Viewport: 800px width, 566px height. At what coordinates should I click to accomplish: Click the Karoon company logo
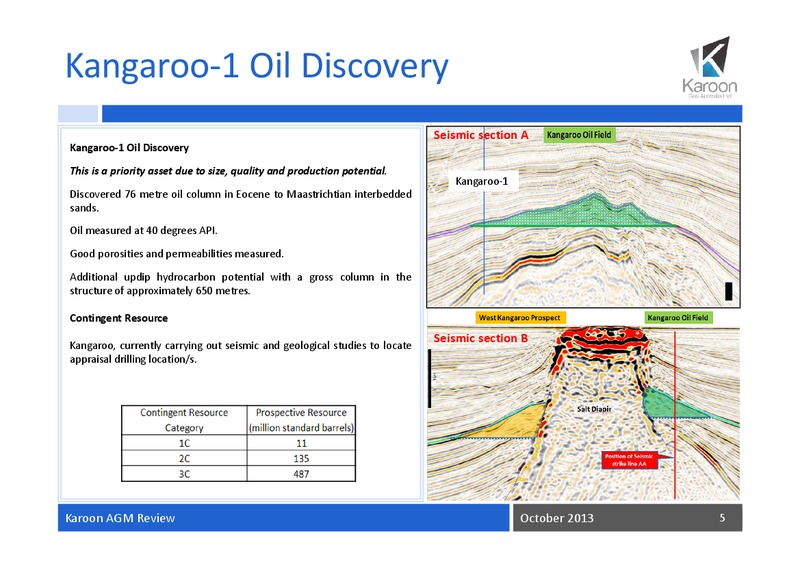[710, 67]
